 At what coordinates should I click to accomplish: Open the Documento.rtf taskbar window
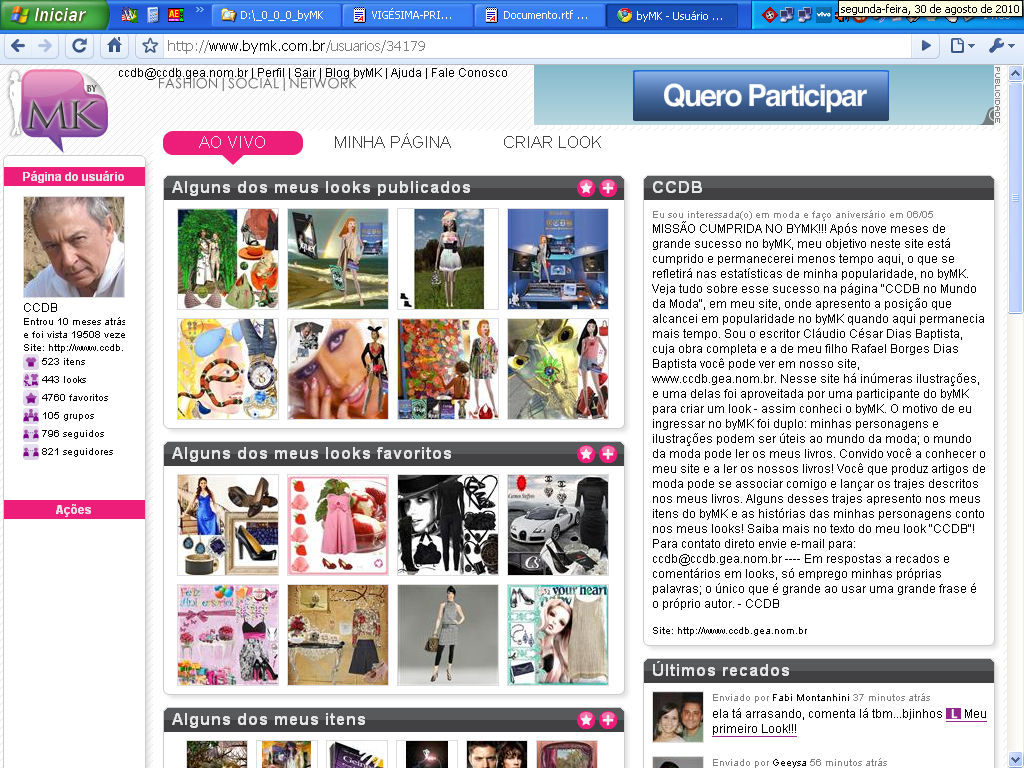tap(541, 16)
